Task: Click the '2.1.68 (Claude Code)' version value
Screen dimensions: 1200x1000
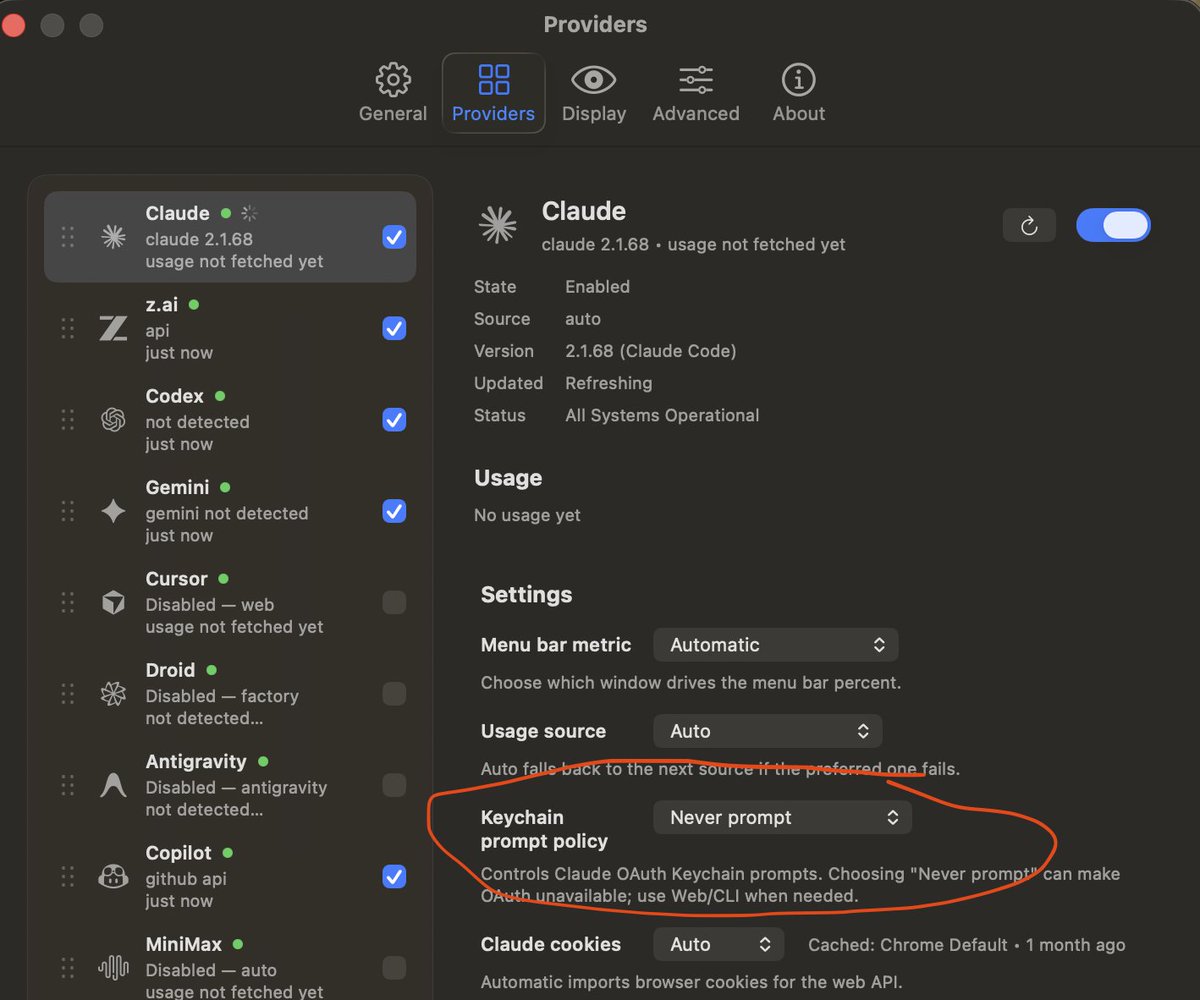Action: point(651,351)
